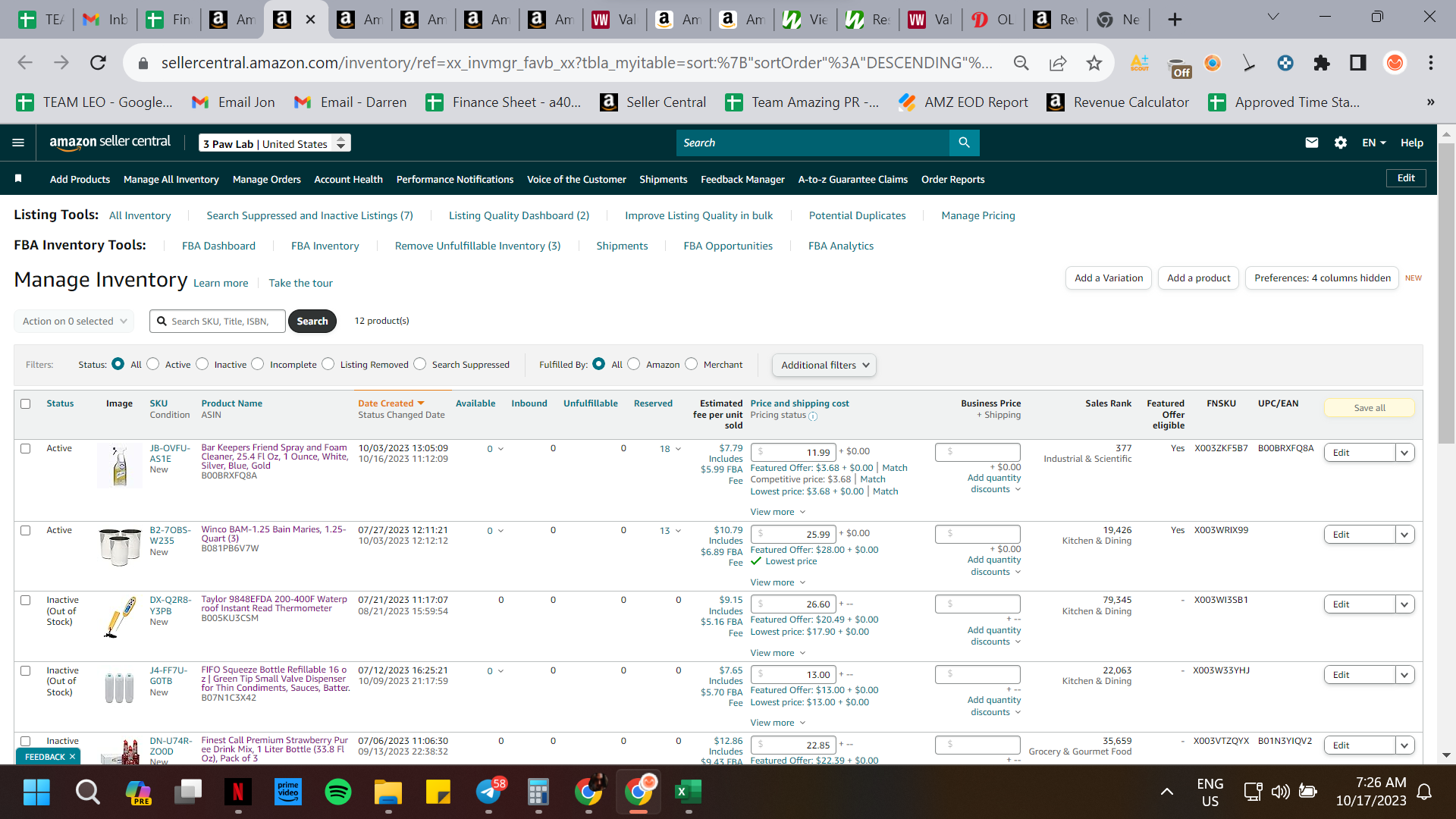
Task: Open Netflix from the taskbar
Action: [x=237, y=792]
